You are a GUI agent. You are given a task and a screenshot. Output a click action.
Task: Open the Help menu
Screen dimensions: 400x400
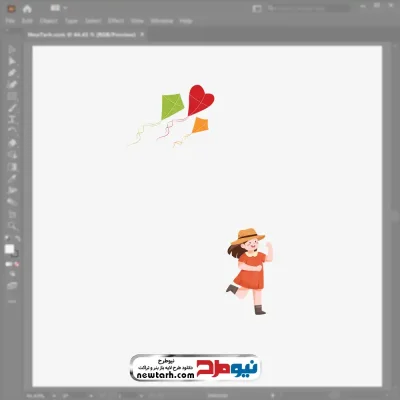186,21
